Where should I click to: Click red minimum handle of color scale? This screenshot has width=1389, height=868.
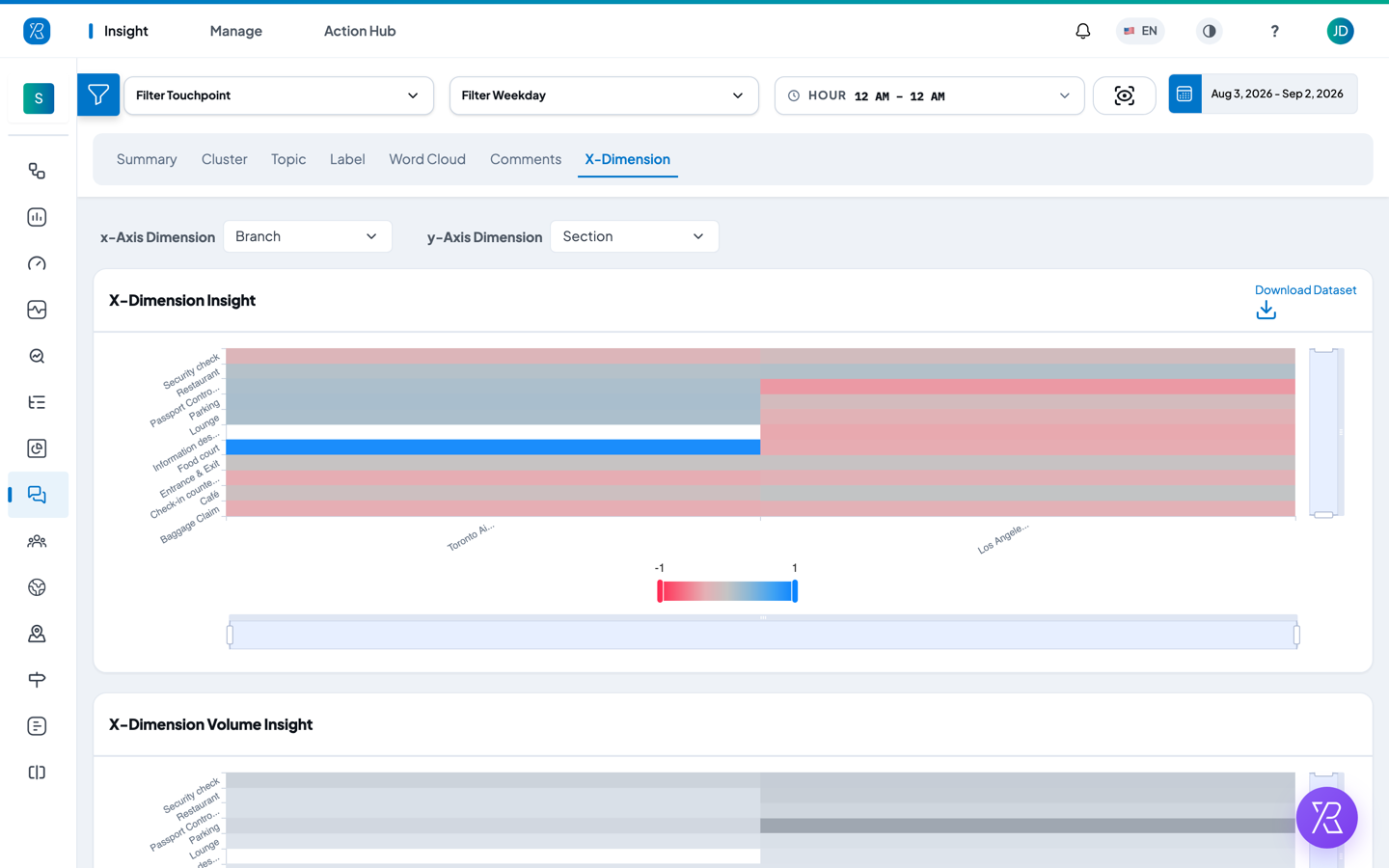point(660,591)
